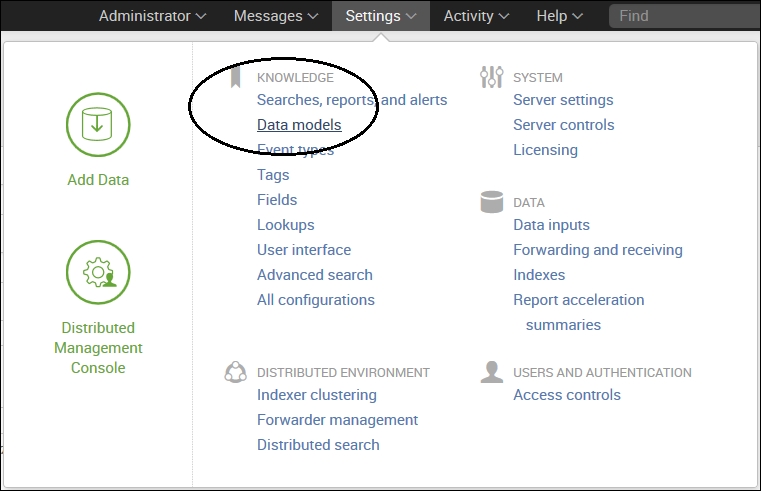This screenshot has width=761, height=491.
Task: Go to Searches, reports, and alerts
Action: click(x=352, y=100)
